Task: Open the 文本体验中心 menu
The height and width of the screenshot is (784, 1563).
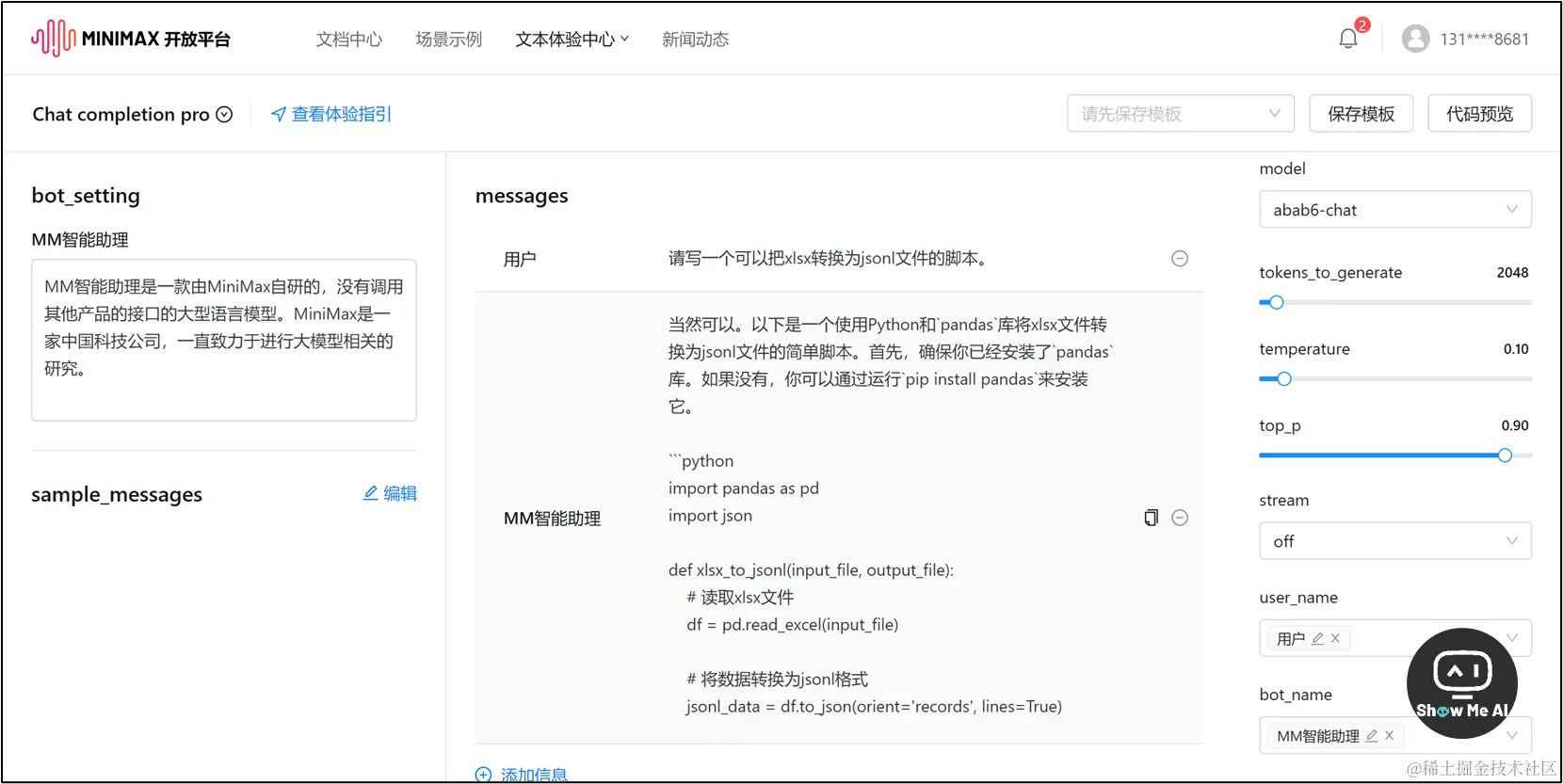Action: pos(572,39)
